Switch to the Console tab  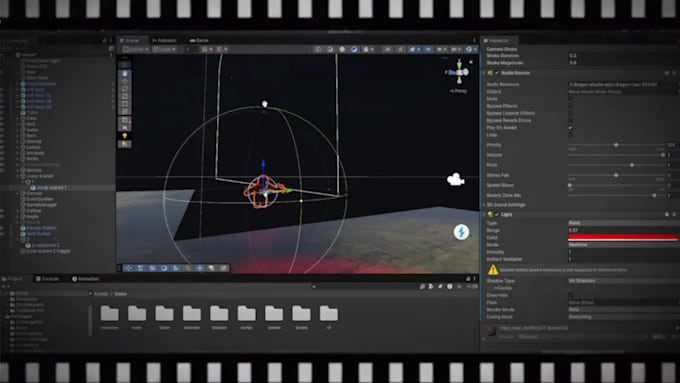tap(47, 279)
